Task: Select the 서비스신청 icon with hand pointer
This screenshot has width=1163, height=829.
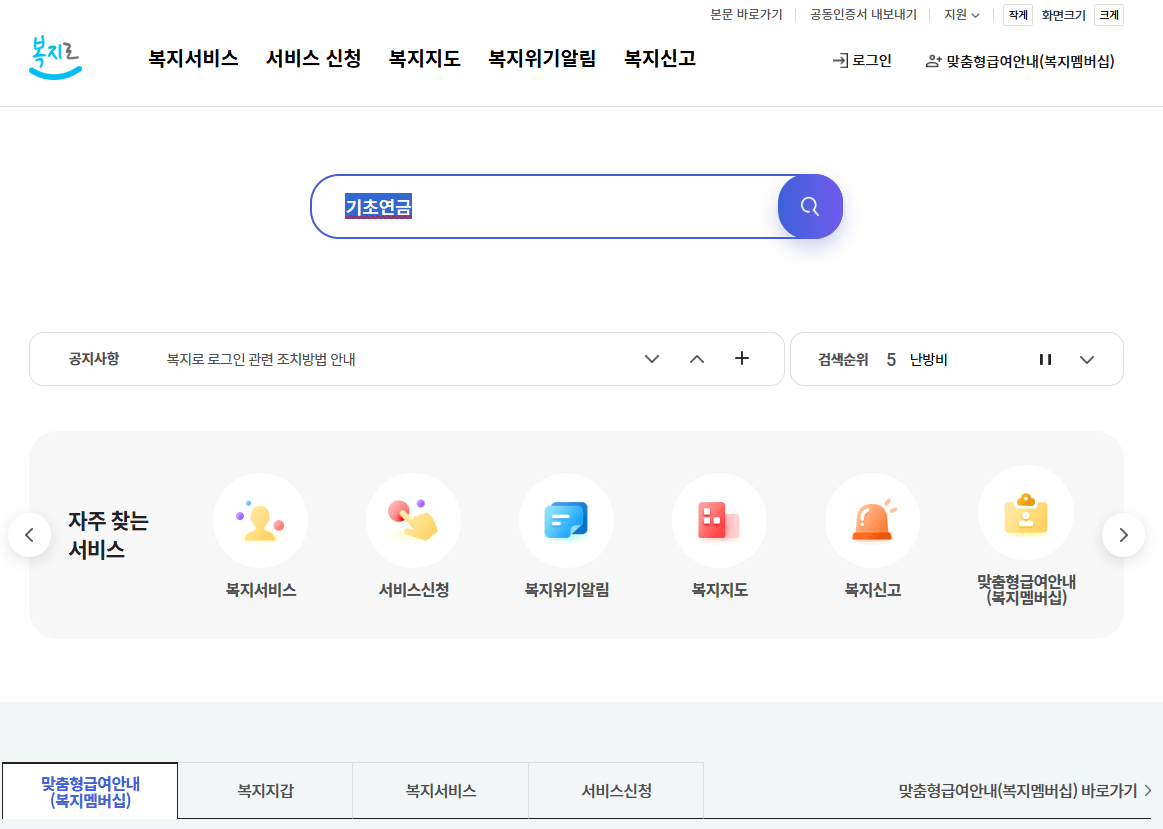Action: tap(413, 520)
